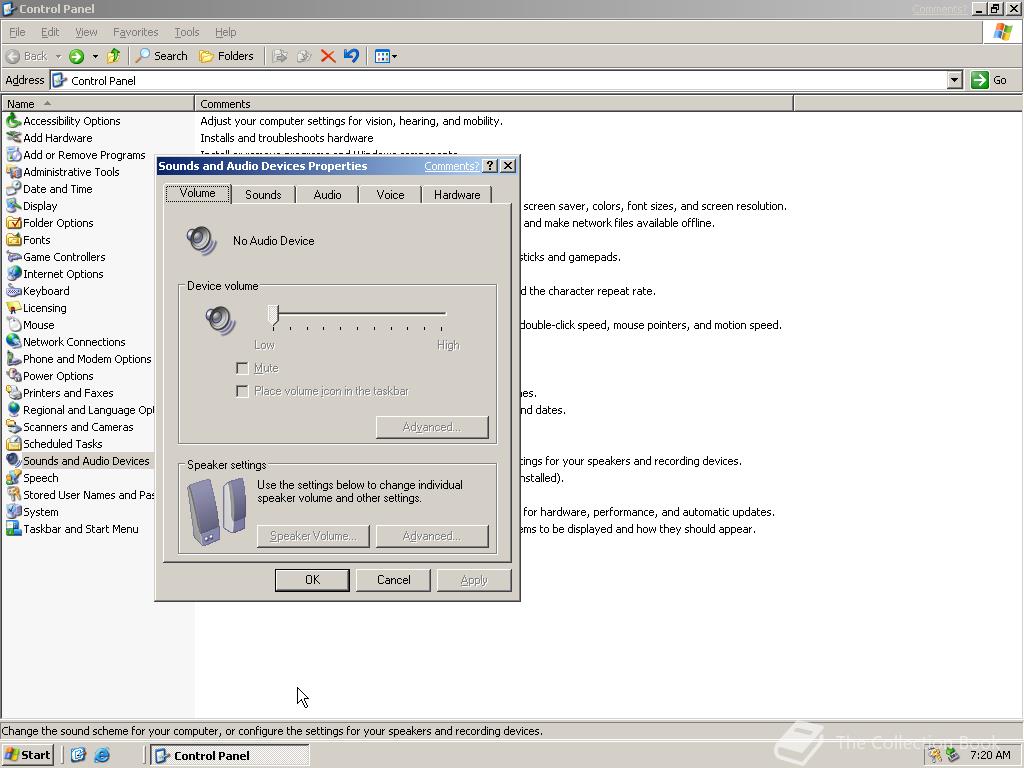The width and height of the screenshot is (1024, 768).
Task: Select the Administrative Tools icon
Action: [x=14, y=172]
